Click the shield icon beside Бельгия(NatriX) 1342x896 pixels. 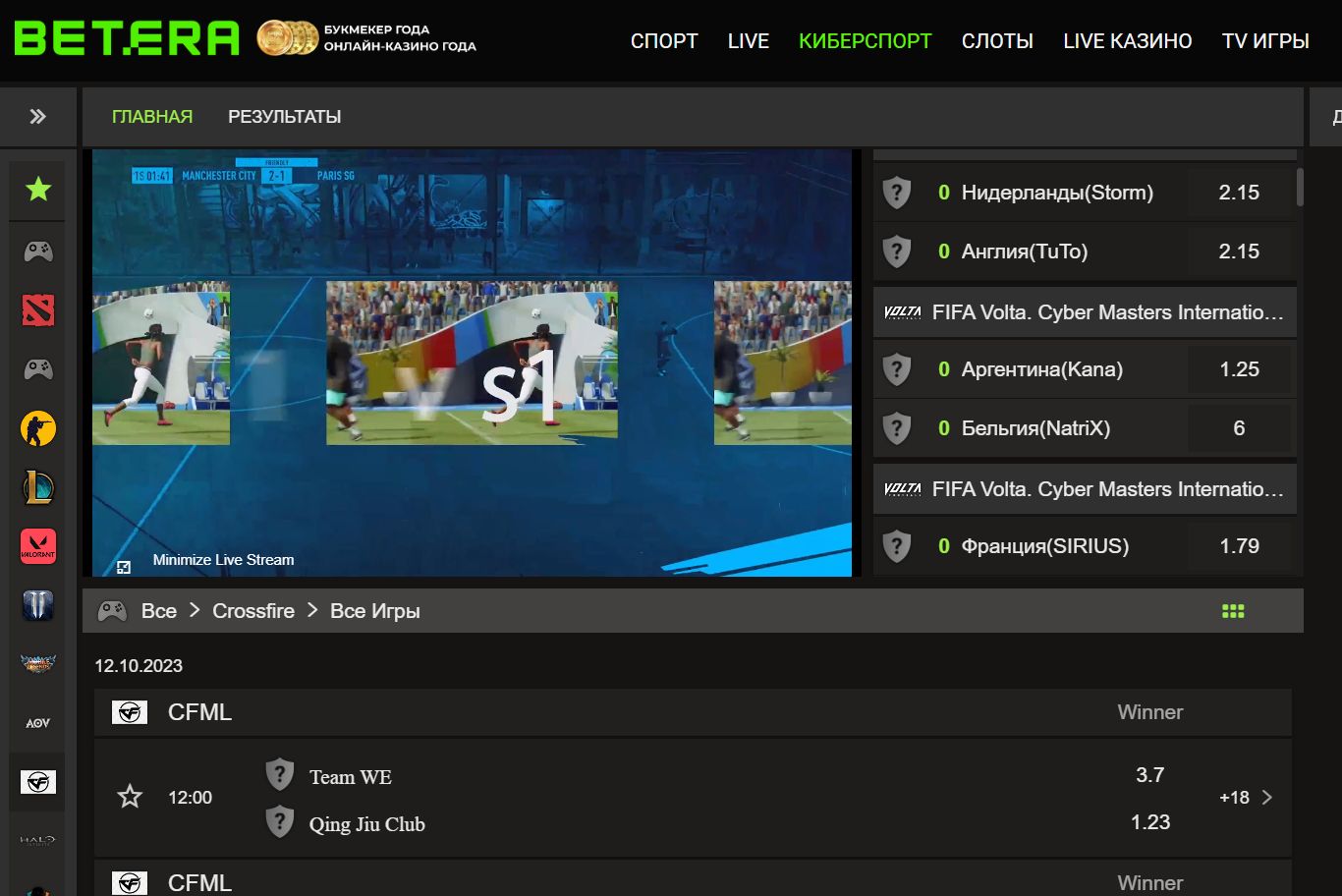click(897, 428)
